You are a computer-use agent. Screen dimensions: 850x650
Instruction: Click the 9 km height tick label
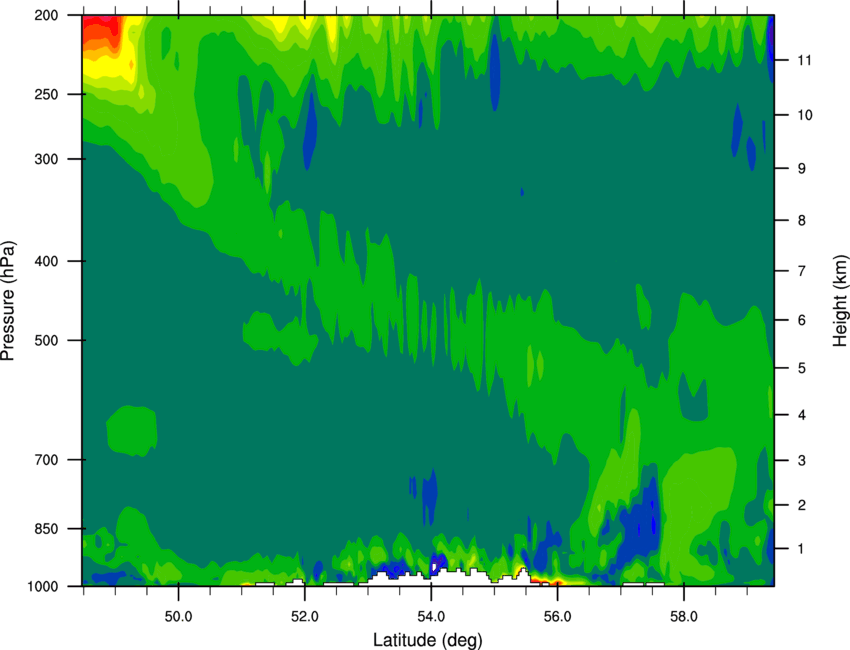(x=802, y=168)
